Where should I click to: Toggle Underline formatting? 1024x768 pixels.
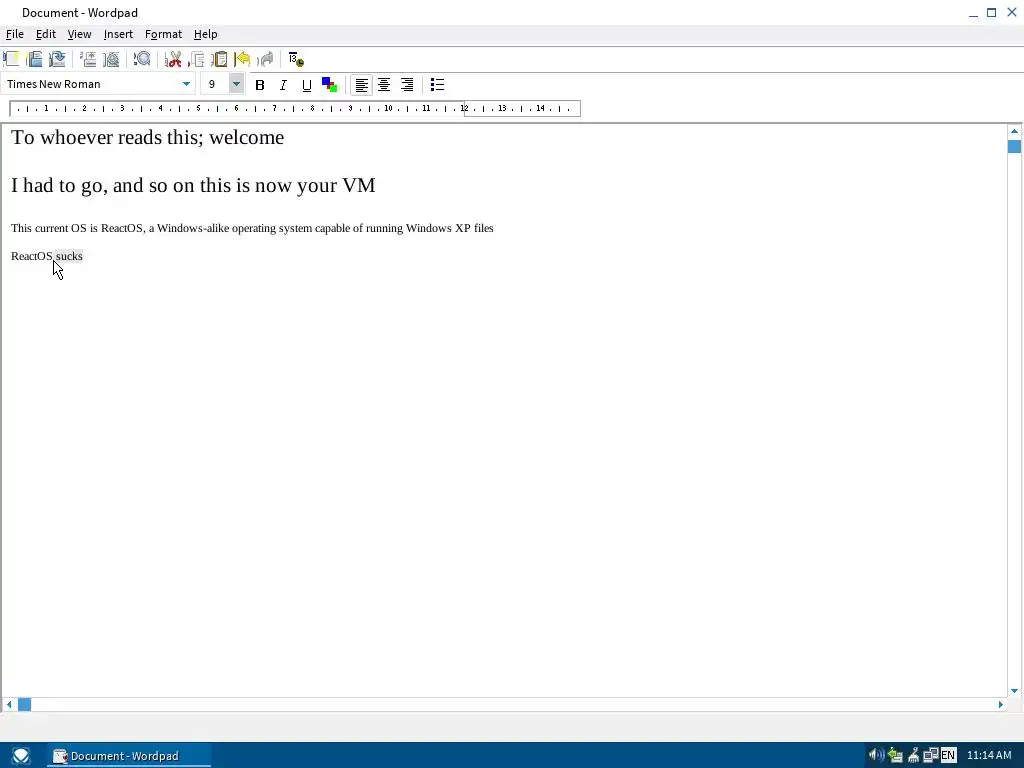[306, 85]
